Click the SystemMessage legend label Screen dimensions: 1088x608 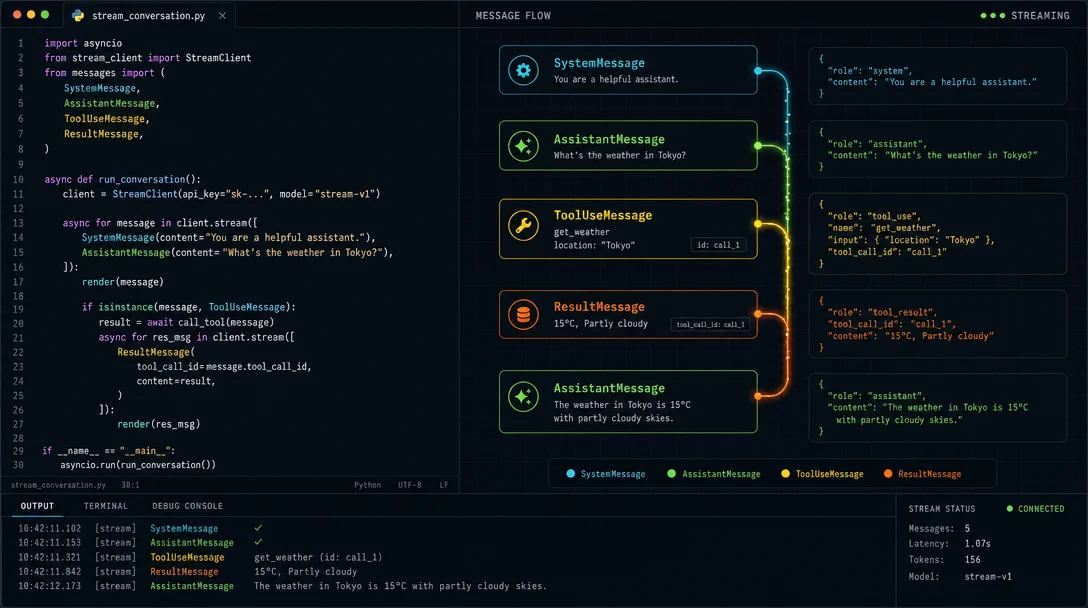[613, 474]
